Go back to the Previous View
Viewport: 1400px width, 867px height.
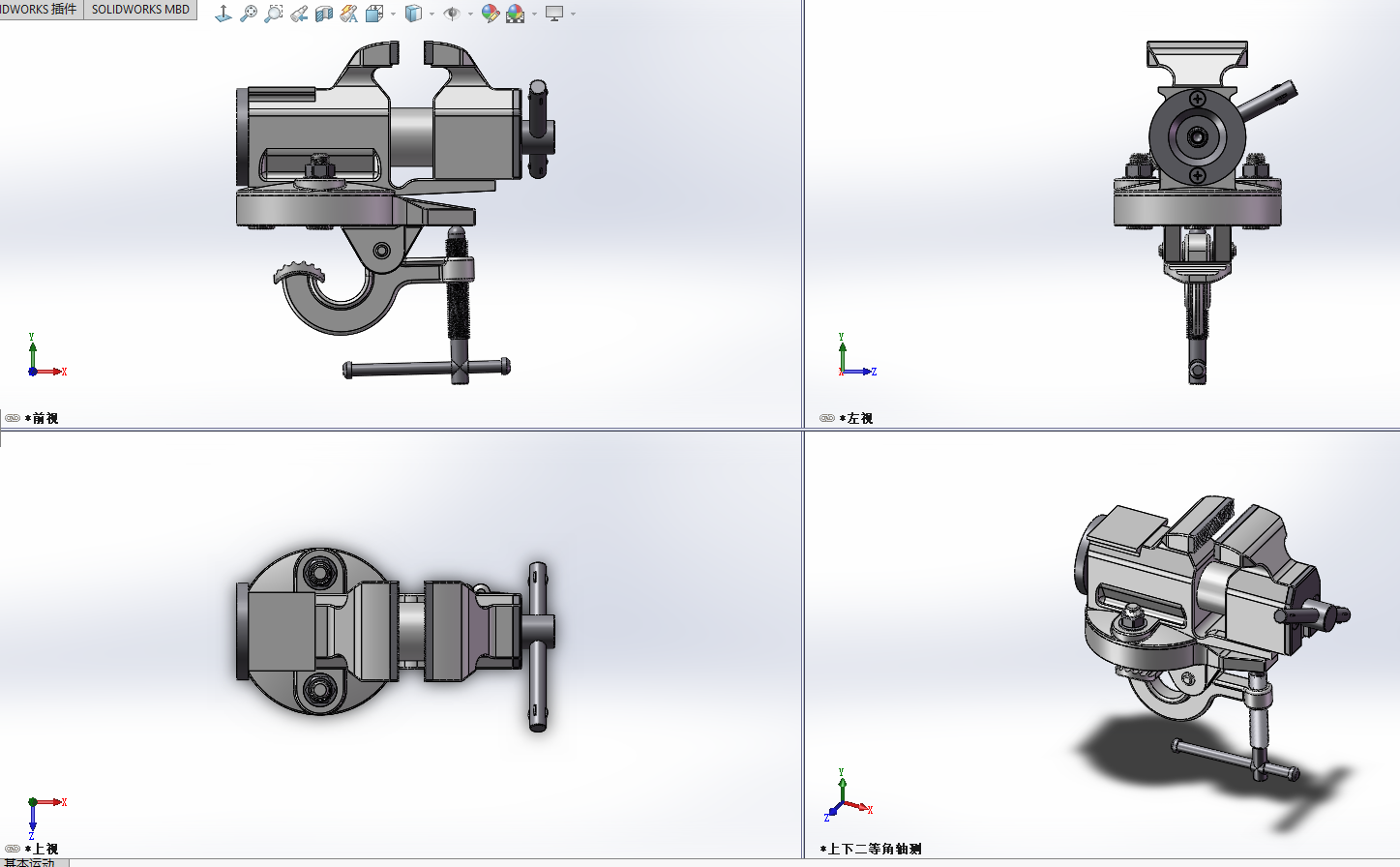pyautogui.click(x=299, y=14)
